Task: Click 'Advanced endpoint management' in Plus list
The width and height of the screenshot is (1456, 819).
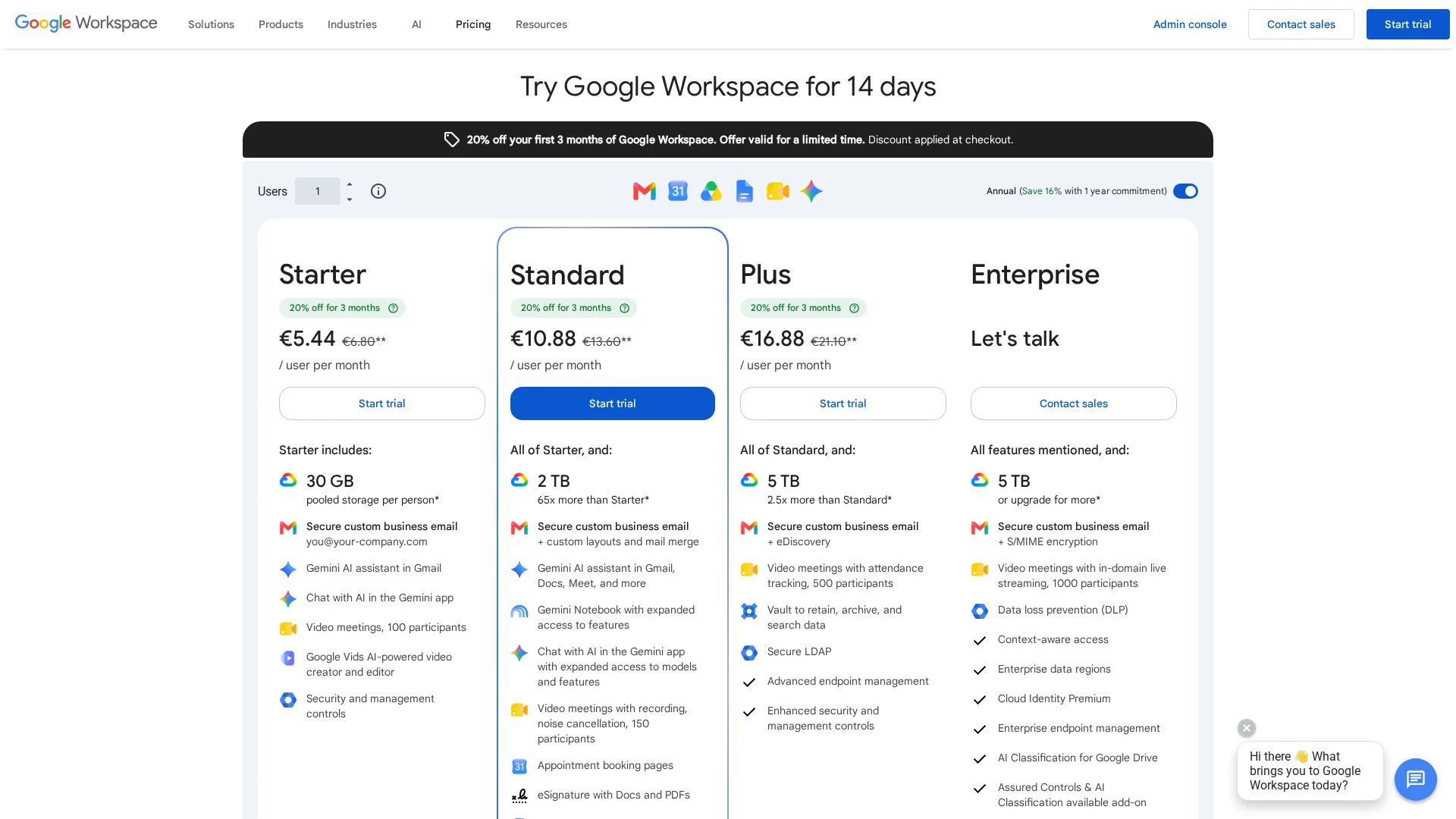Action: click(x=848, y=681)
